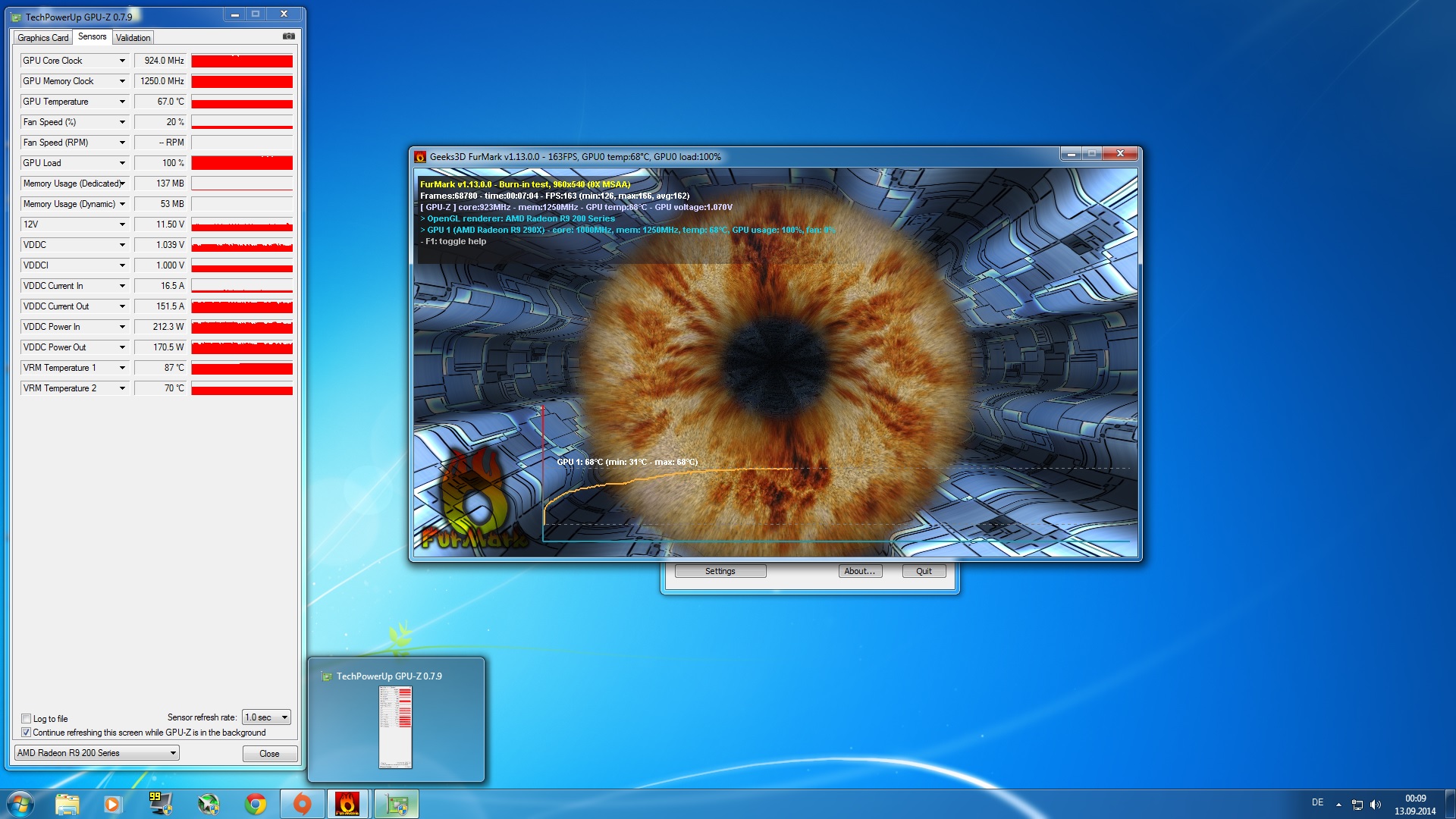Image resolution: width=1456 pixels, height=819 pixels.
Task: Open Origin from the taskbar
Action: pos(302,804)
